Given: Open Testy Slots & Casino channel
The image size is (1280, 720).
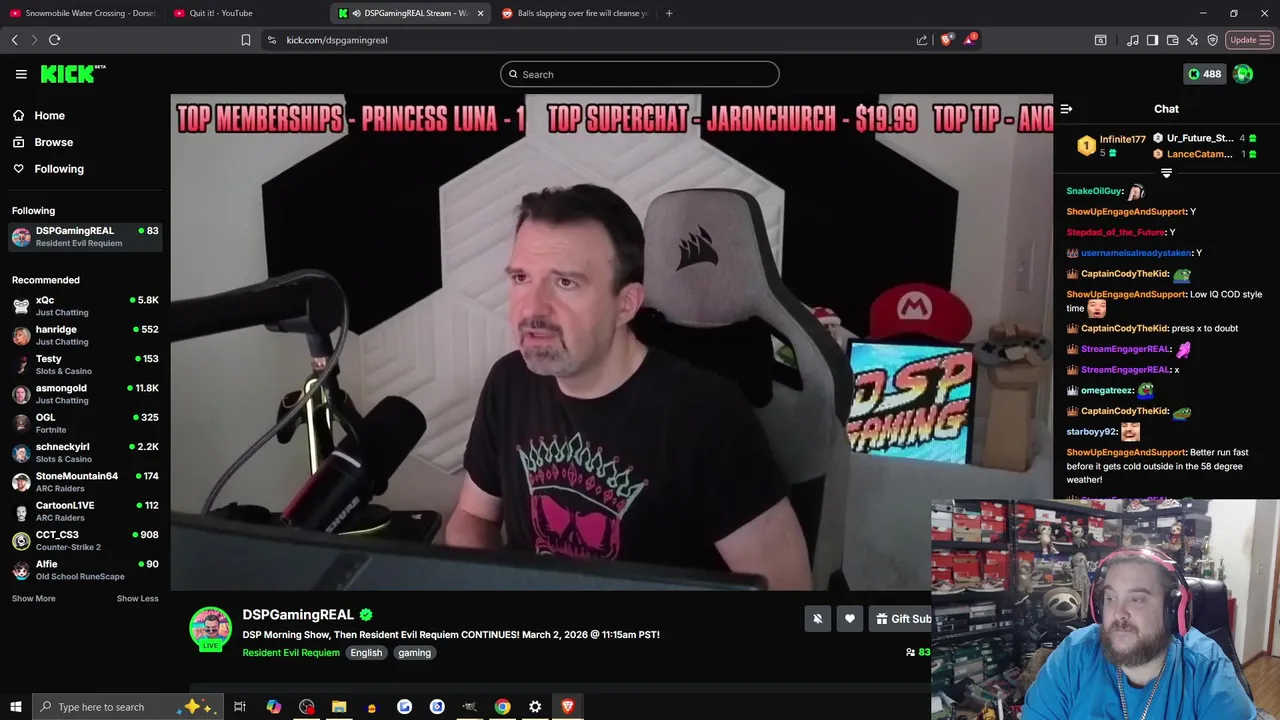Looking at the screenshot, I should pos(85,364).
